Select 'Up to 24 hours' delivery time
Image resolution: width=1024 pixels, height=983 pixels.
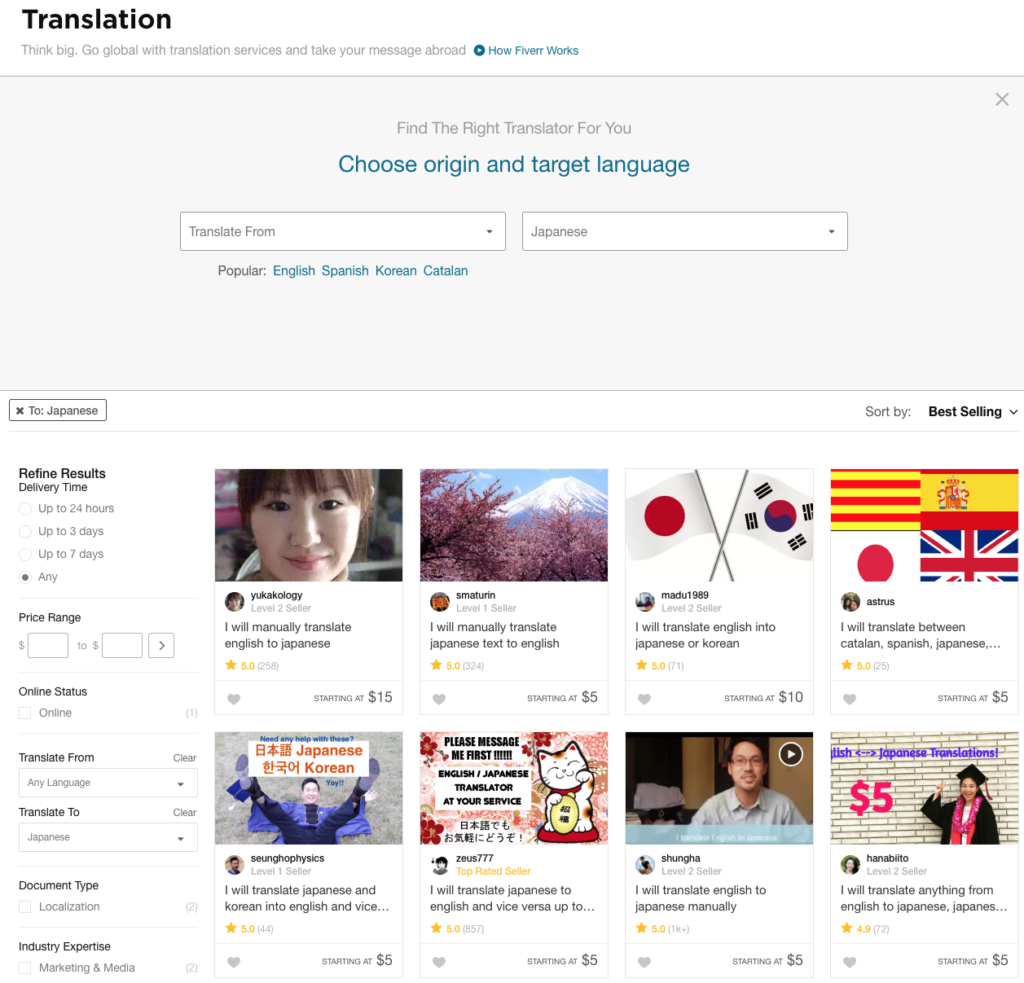(x=25, y=509)
